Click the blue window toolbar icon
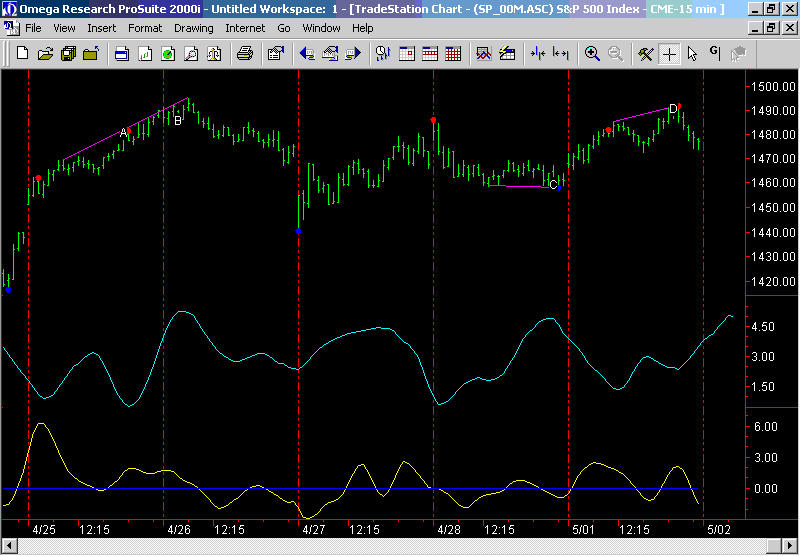800x556 pixels. (x=121, y=53)
